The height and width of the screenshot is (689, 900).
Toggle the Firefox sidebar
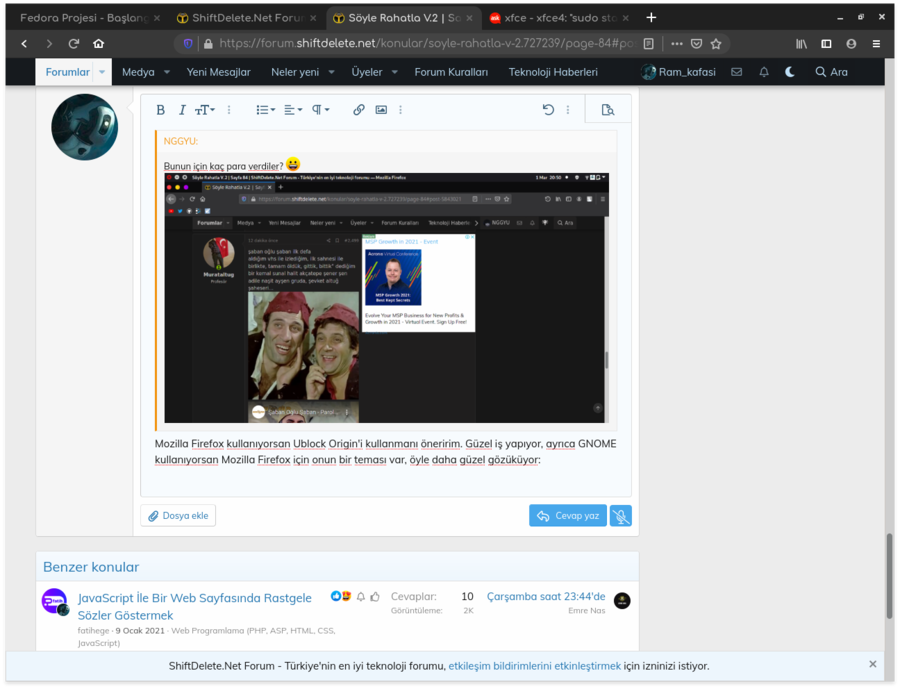(827, 44)
